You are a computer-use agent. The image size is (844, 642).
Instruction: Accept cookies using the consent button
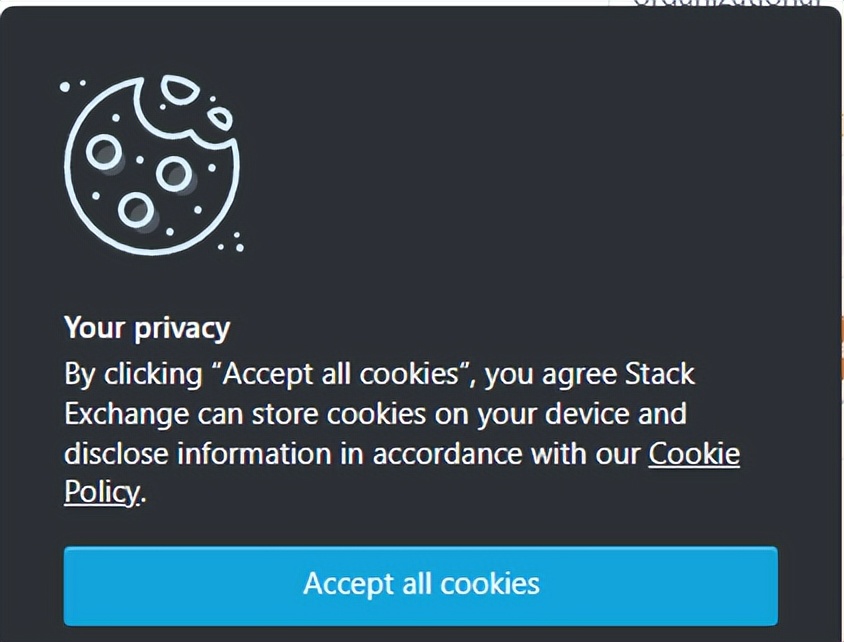(x=421, y=585)
